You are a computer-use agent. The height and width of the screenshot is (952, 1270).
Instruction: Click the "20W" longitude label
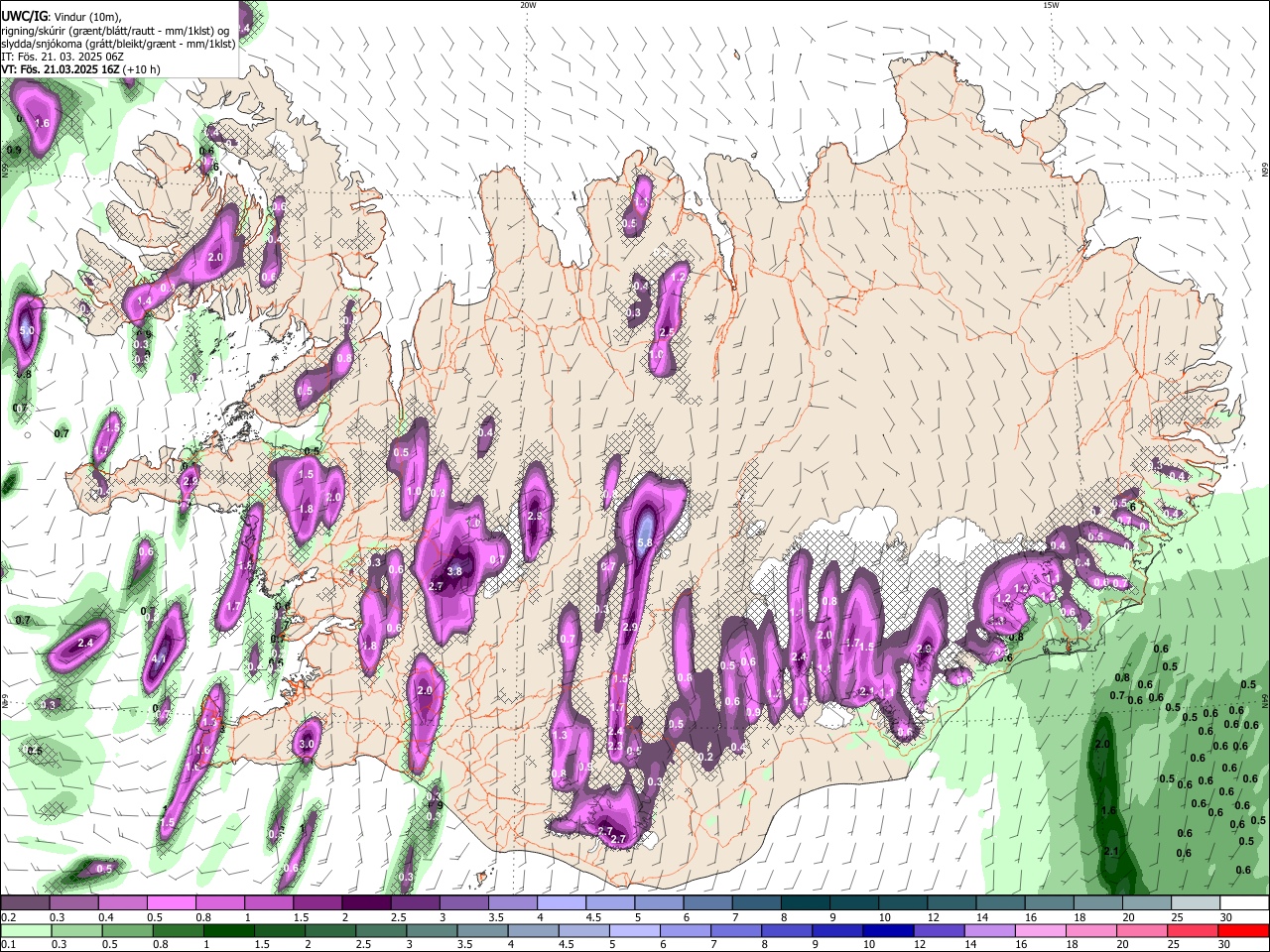(528, 5)
